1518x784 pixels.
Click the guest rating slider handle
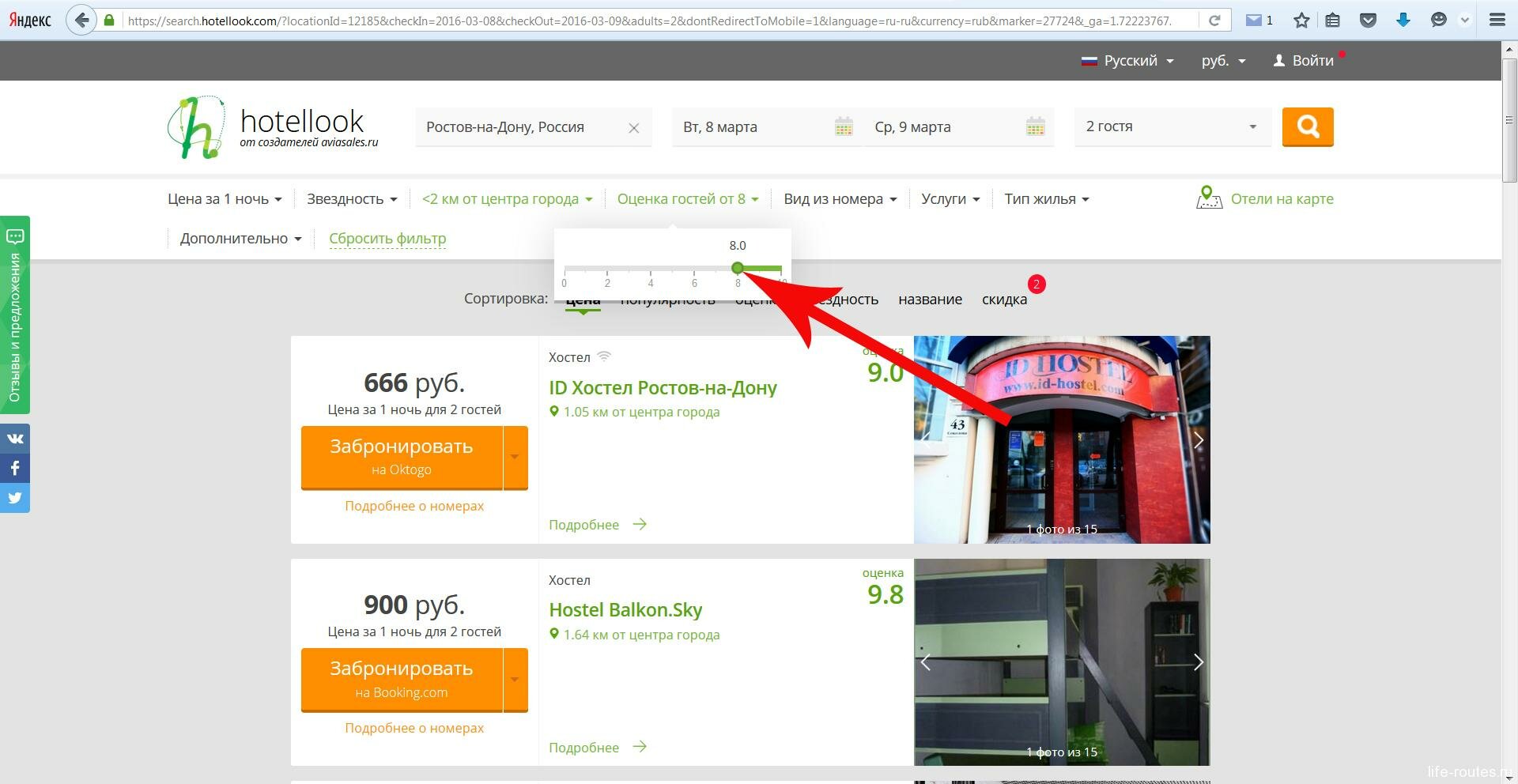[x=738, y=268]
